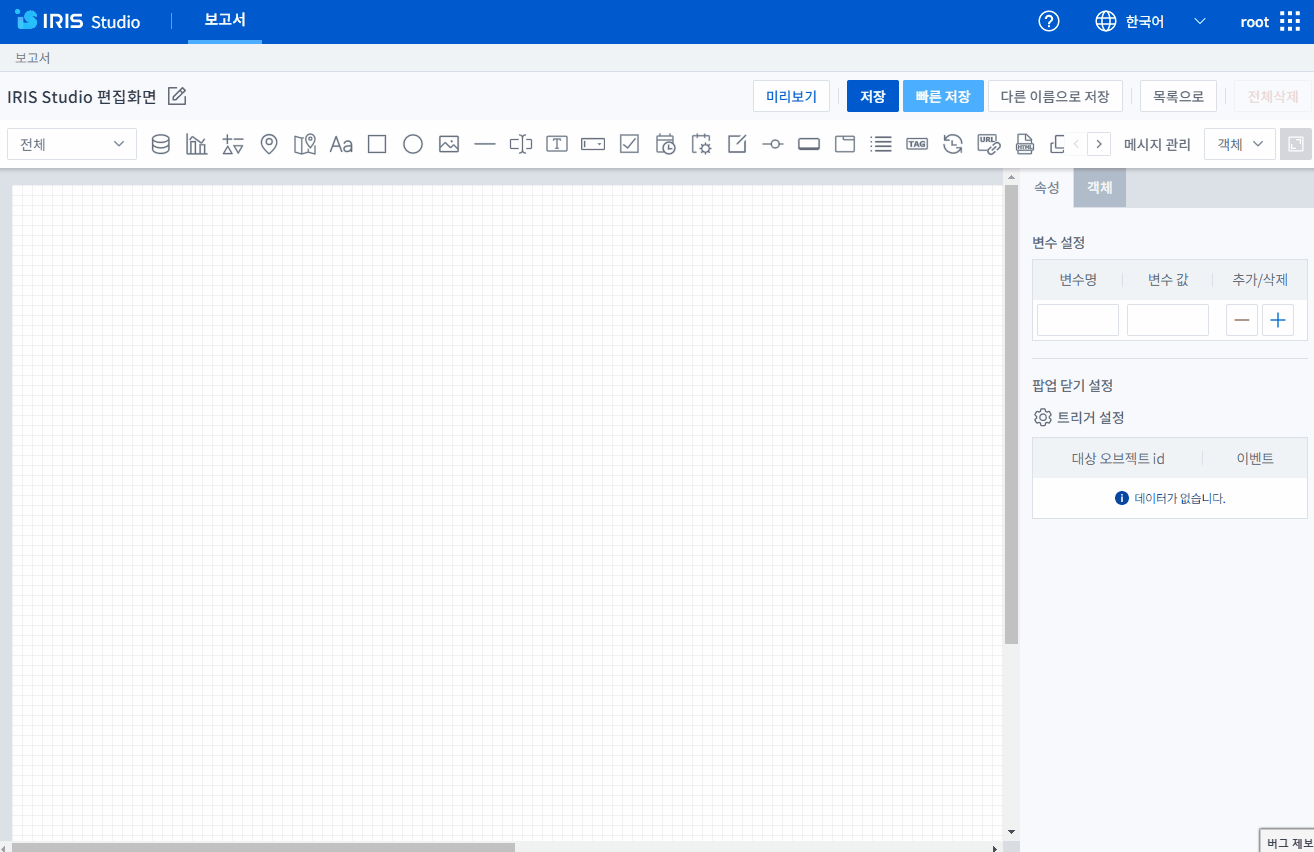1314x852 pixels.
Task: Click the expand canvas icon beside the 객체 dropdown
Action: click(1295, 144)
